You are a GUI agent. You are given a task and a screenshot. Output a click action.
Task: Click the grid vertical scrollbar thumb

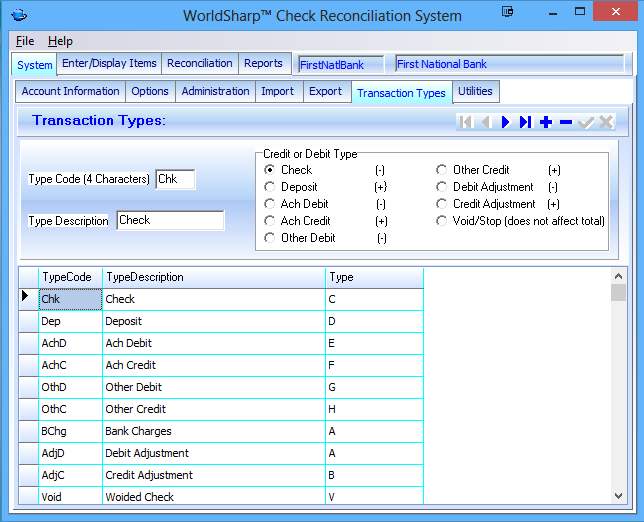click(x=619, y=293)
